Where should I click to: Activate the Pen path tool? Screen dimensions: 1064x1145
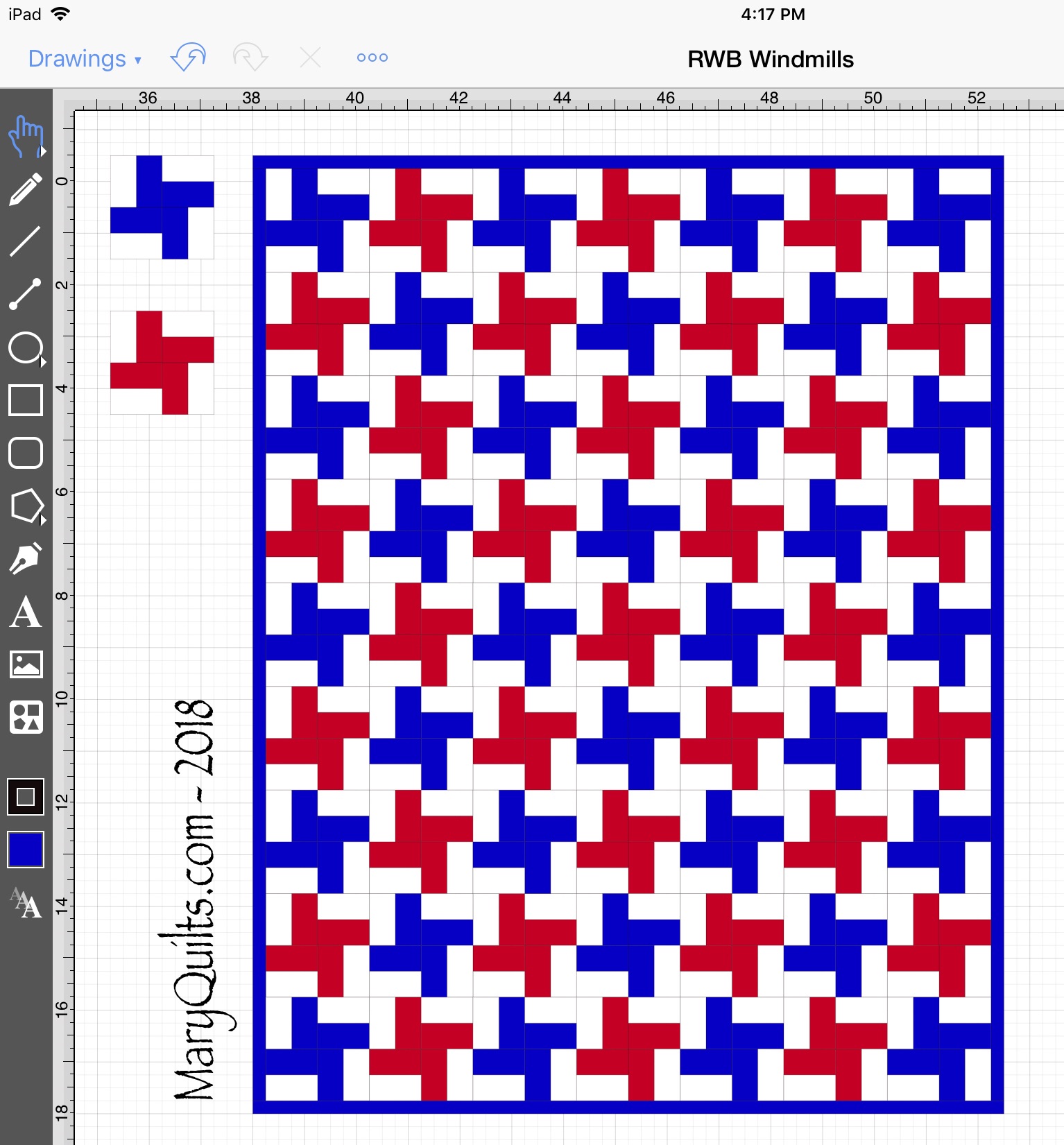(26, 558)
